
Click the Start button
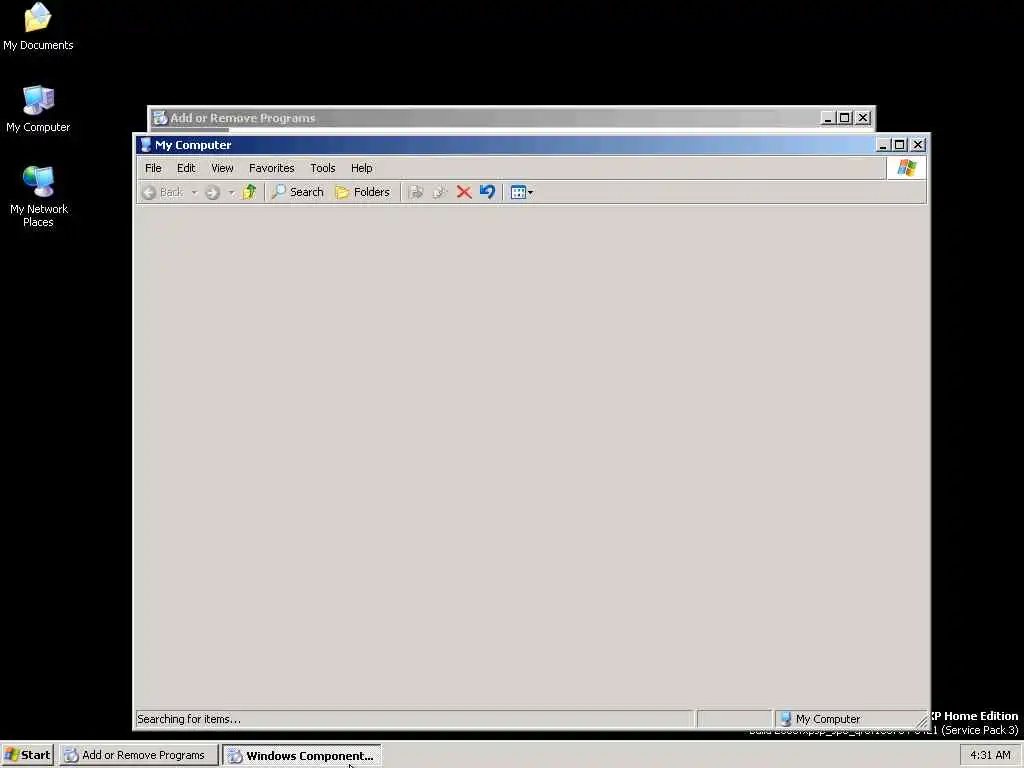click(28, 755)
